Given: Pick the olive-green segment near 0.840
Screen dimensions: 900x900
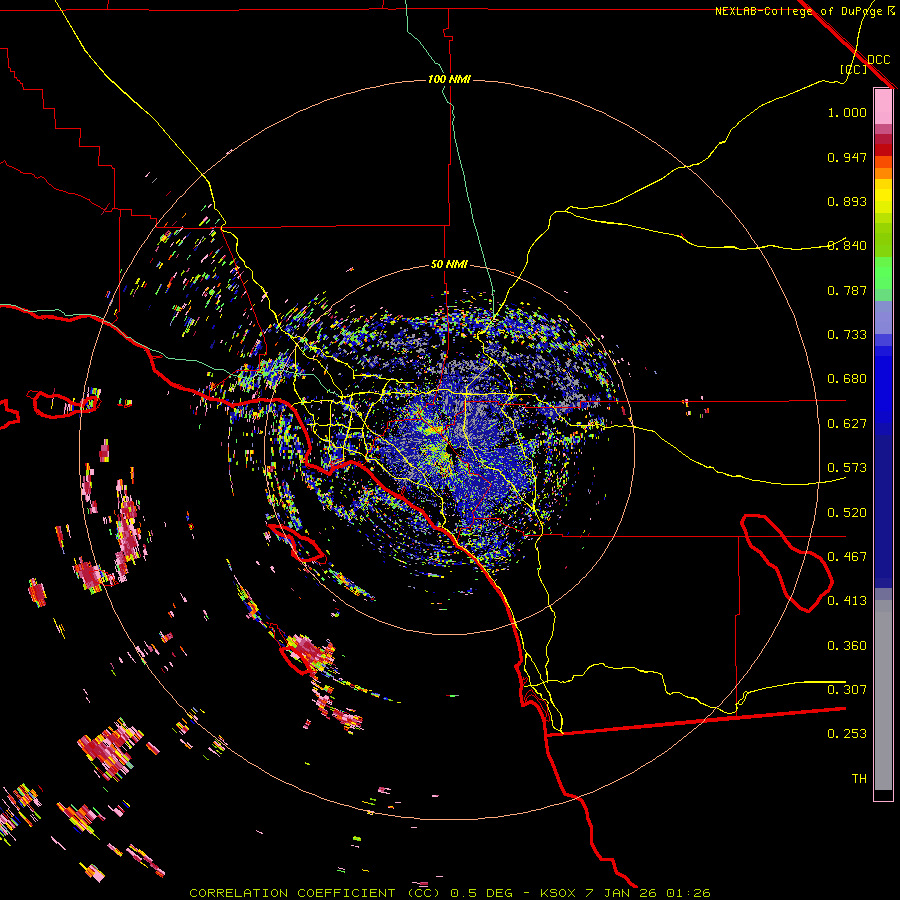Looking at the screenshot, I should 883,239.
